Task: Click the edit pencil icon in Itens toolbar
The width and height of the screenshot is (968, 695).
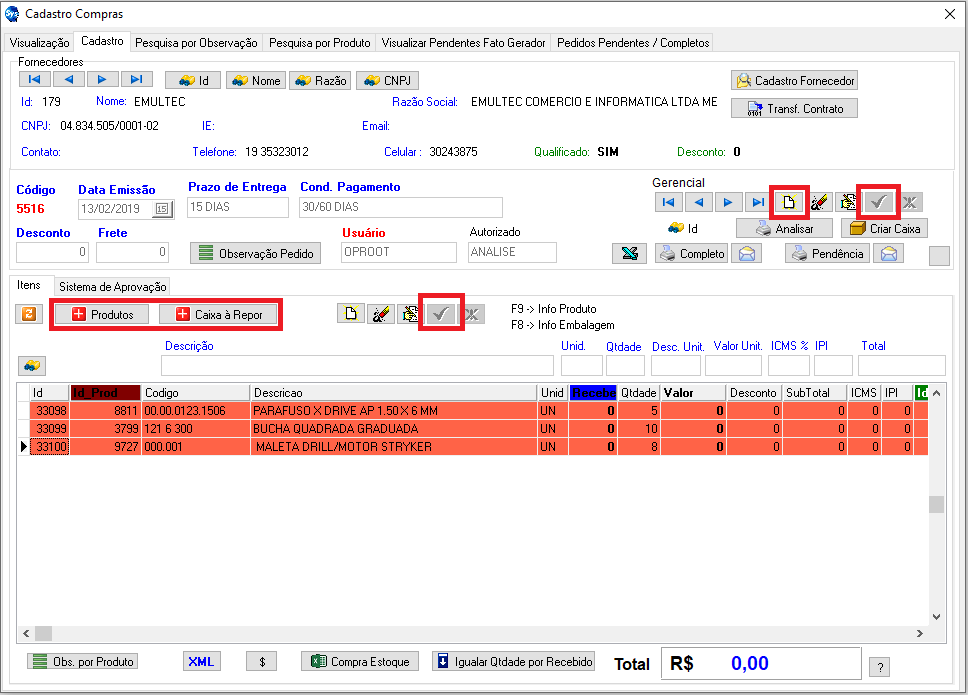Action: pos(379,314)
